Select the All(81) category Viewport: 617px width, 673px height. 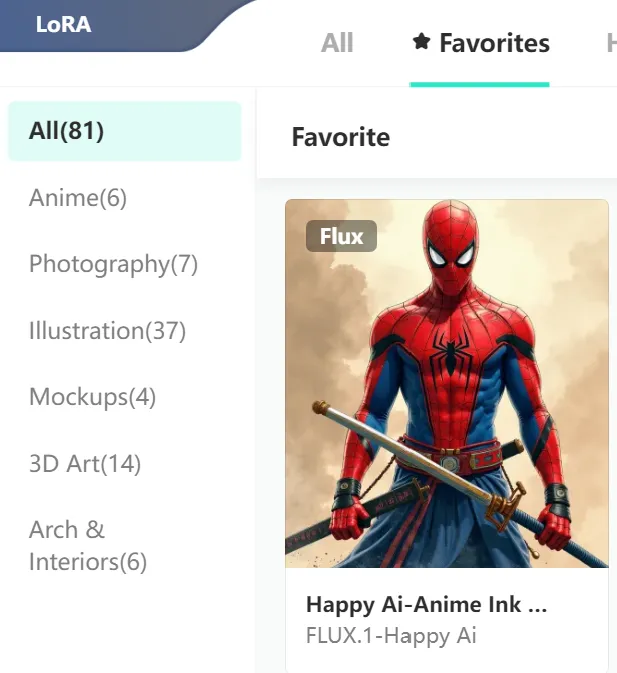point(125,131)
